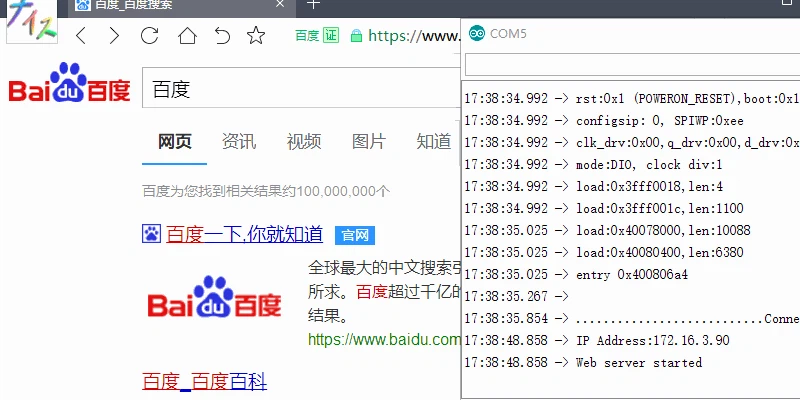
Task: Click the load:0x3fff0018,len:4 line
Action: tap(593, 187)
